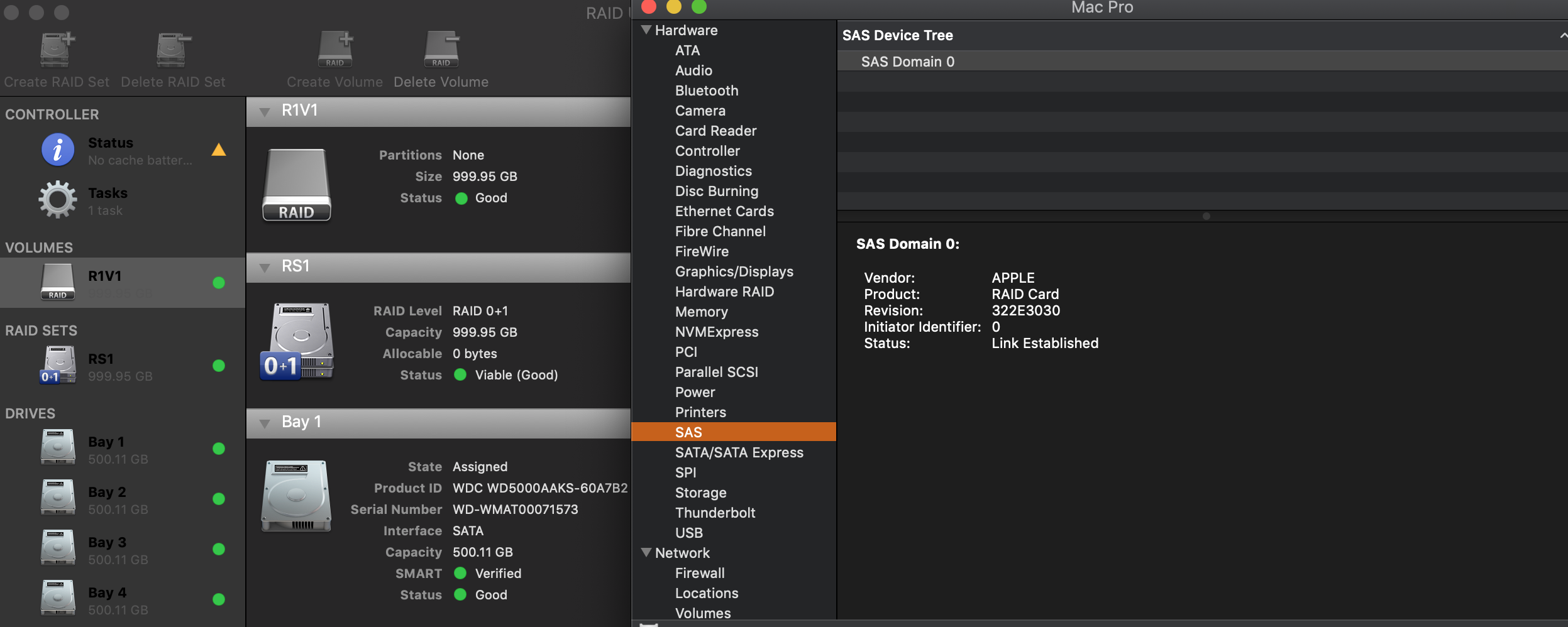Collapse the R1V1 section disclosure triangle
Screen dimensions: 1568x627
coord(265,112)
